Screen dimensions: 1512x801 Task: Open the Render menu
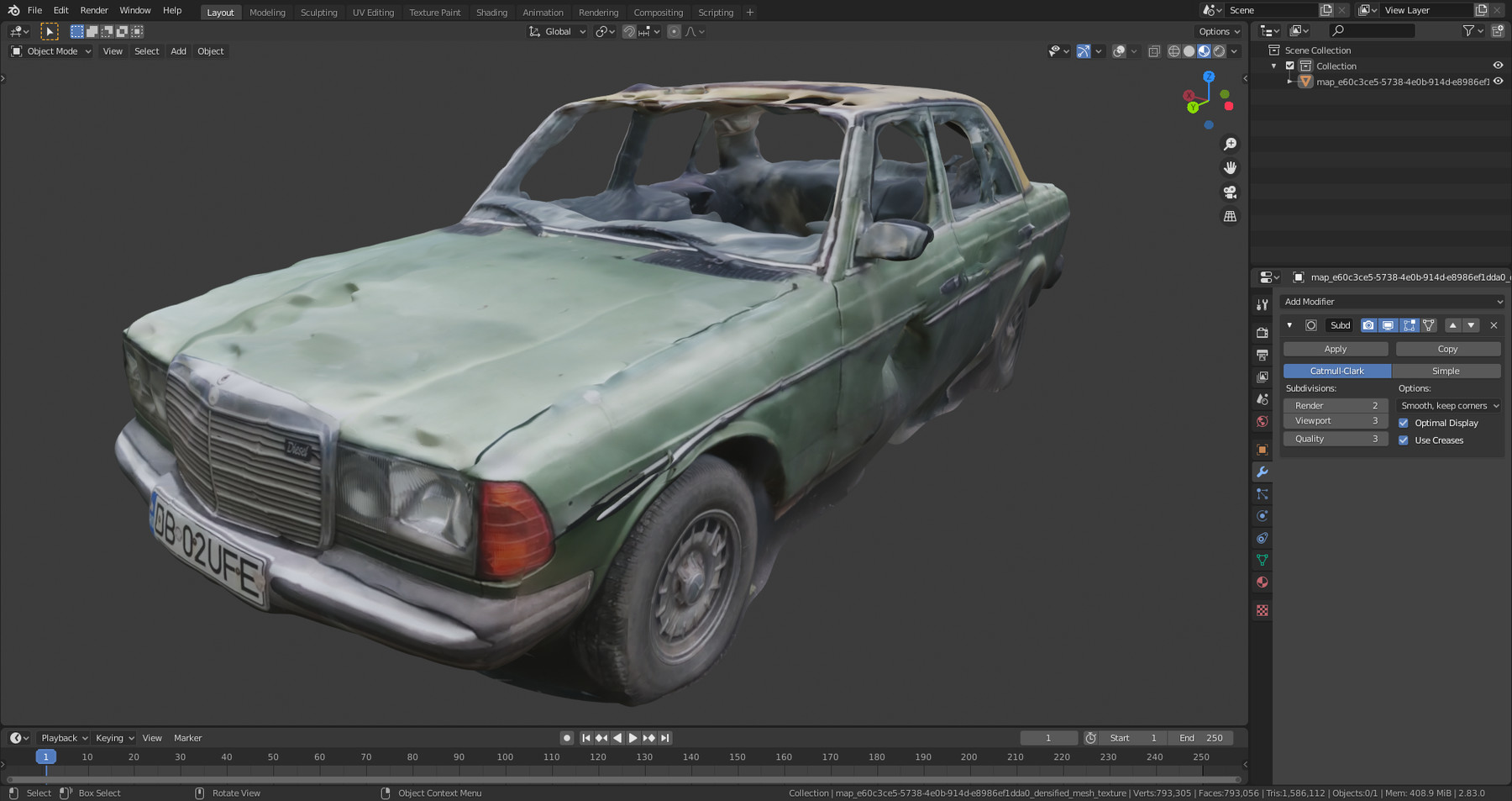point(93,10)
